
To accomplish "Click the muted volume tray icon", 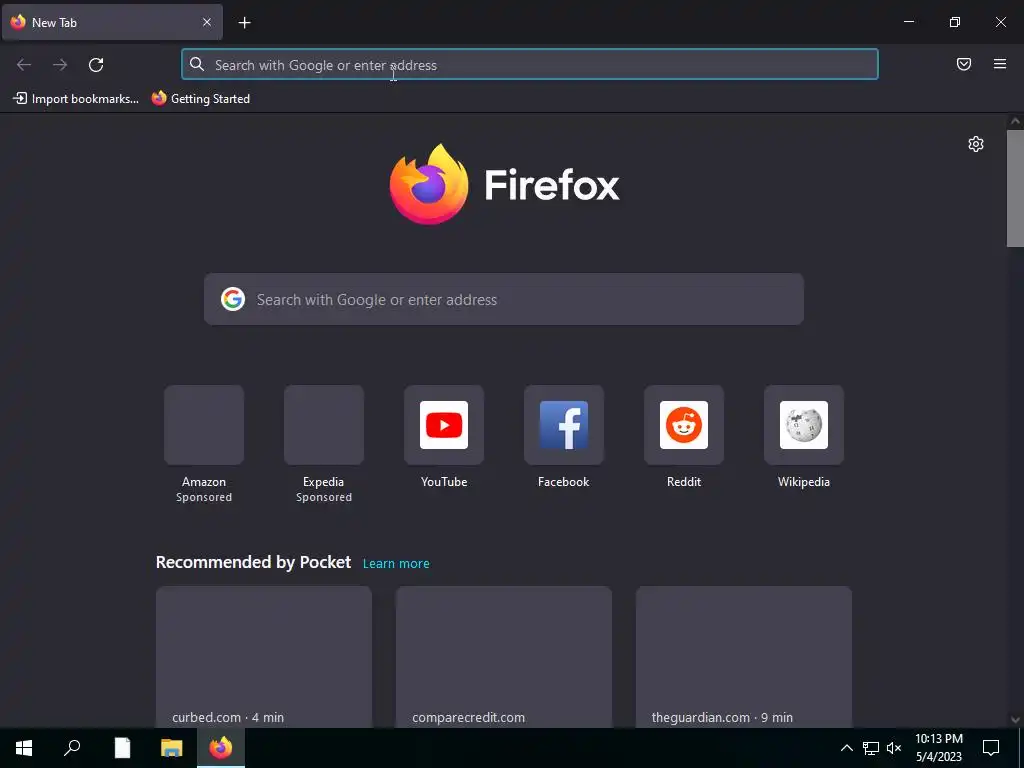I will tap(894, 748).
